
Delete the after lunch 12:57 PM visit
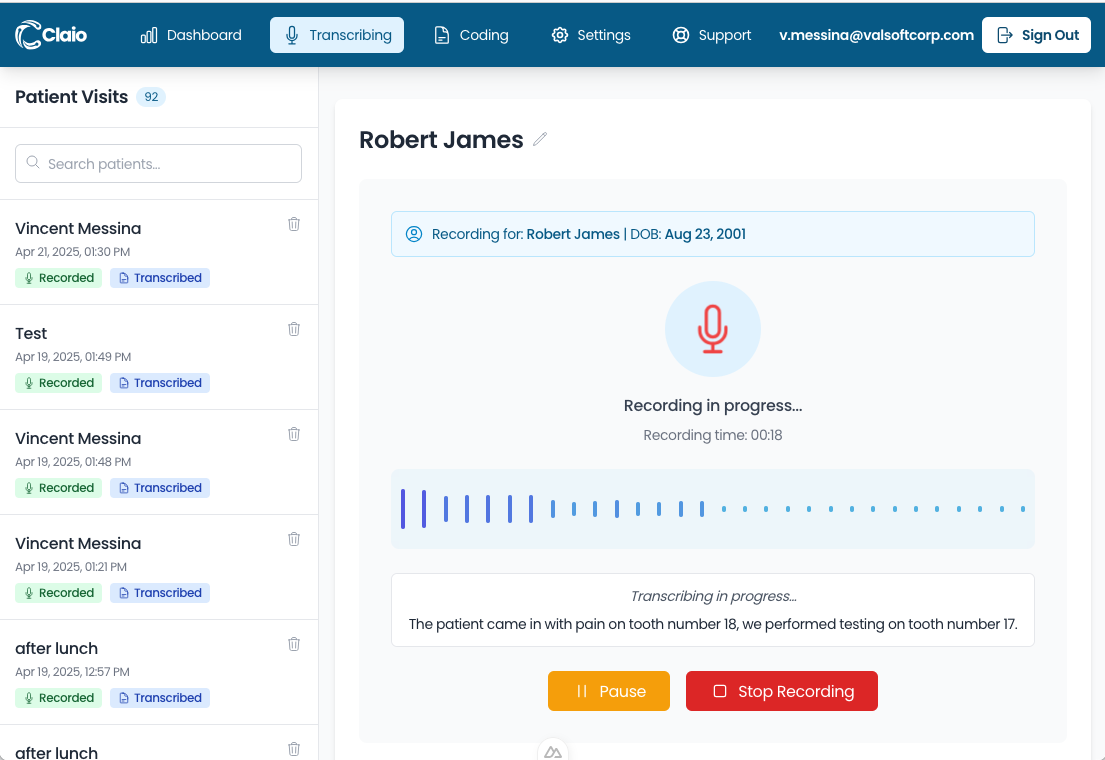(294, 644)
